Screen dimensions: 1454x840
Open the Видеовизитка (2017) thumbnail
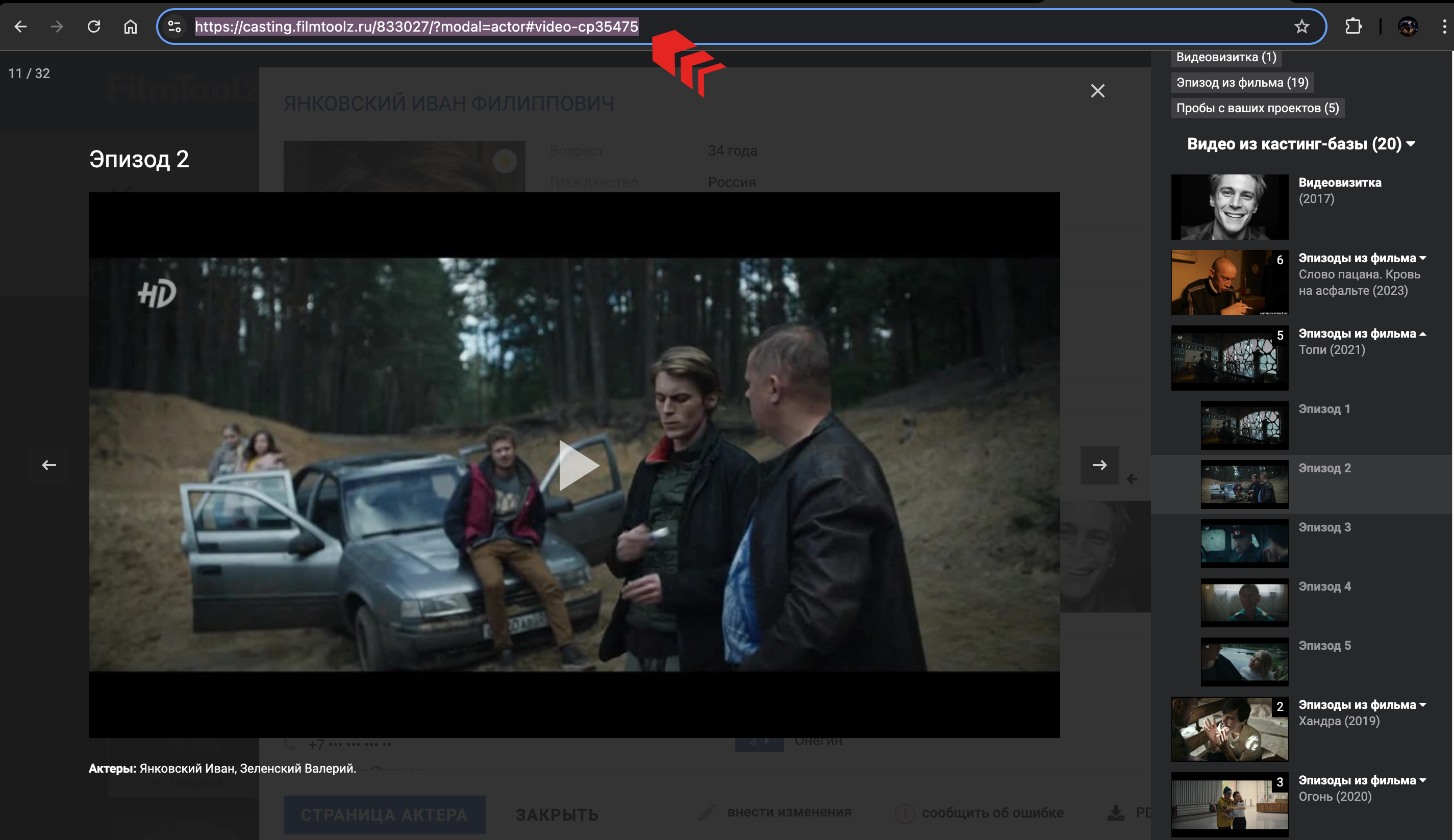click(x=1230, y=207)
